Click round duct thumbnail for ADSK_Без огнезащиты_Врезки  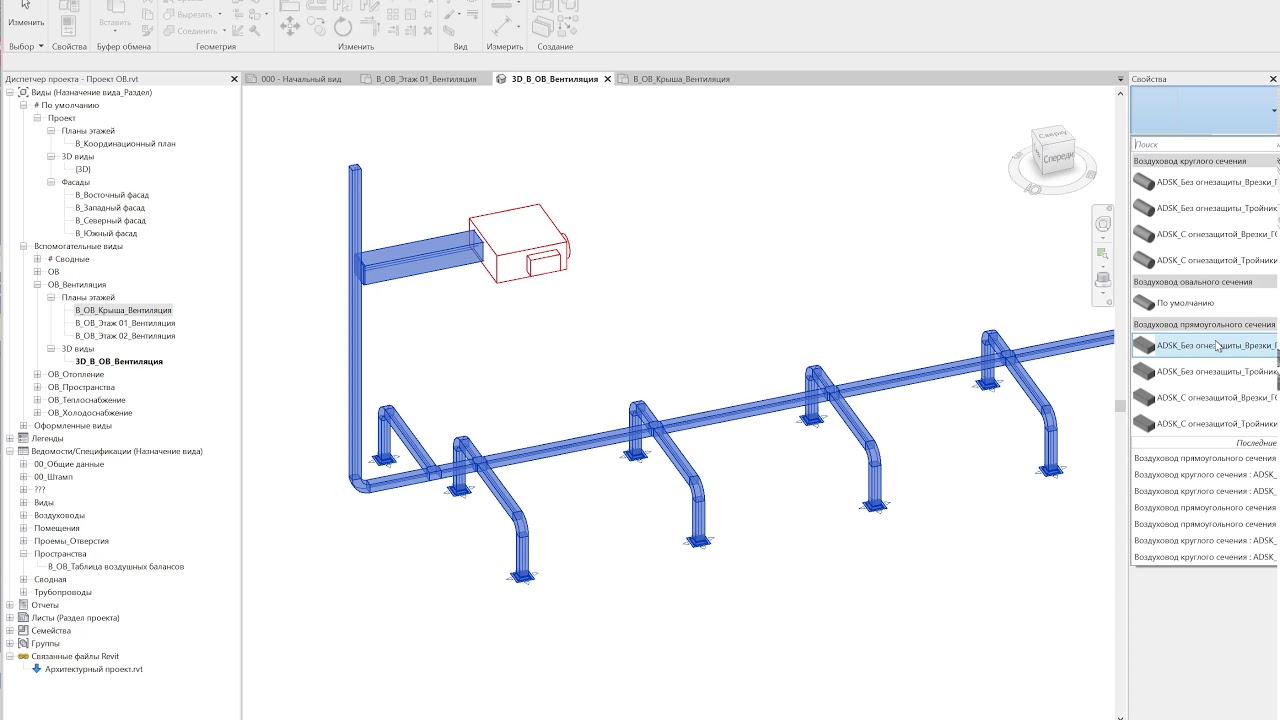(1144, 182)
